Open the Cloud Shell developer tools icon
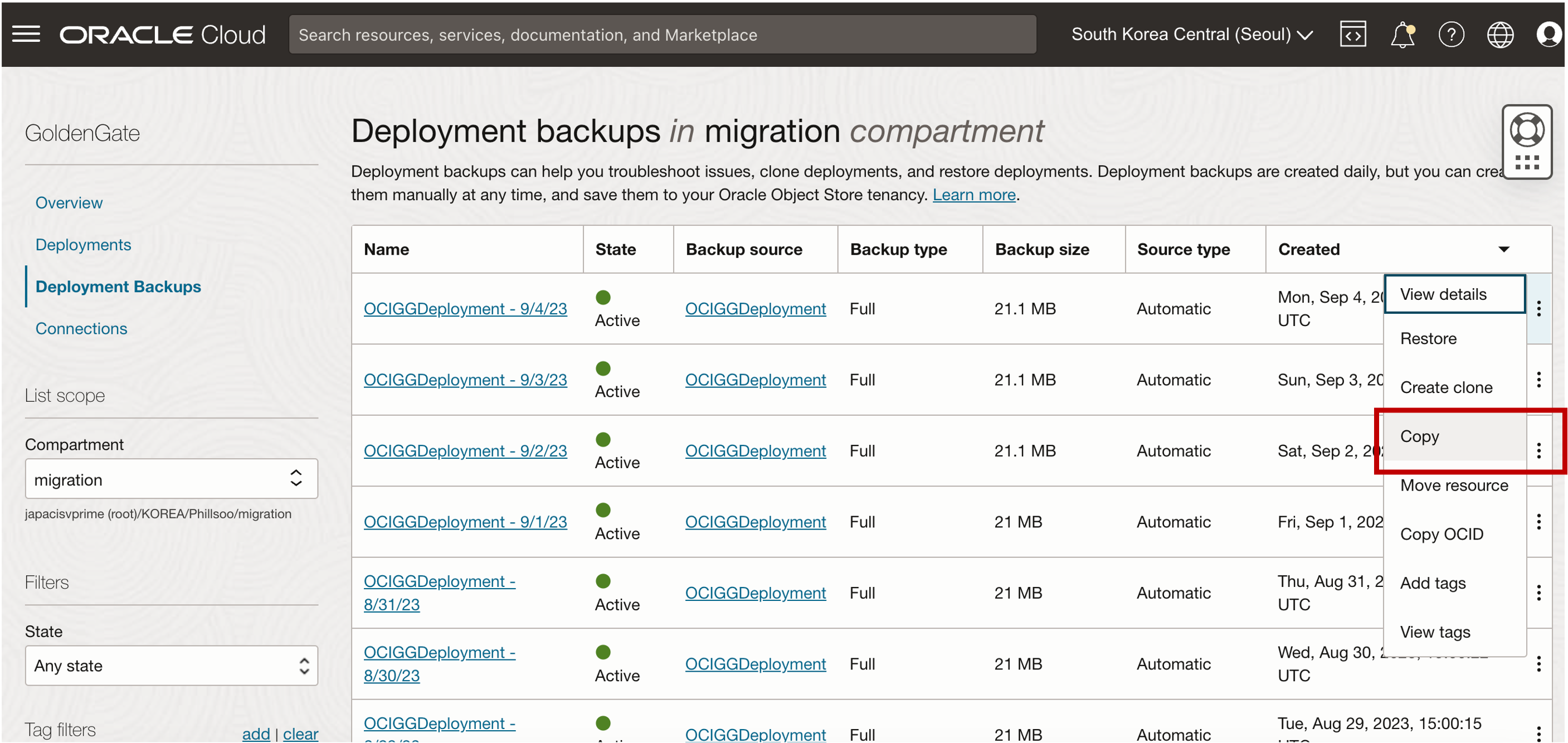 pos(1352,35)
